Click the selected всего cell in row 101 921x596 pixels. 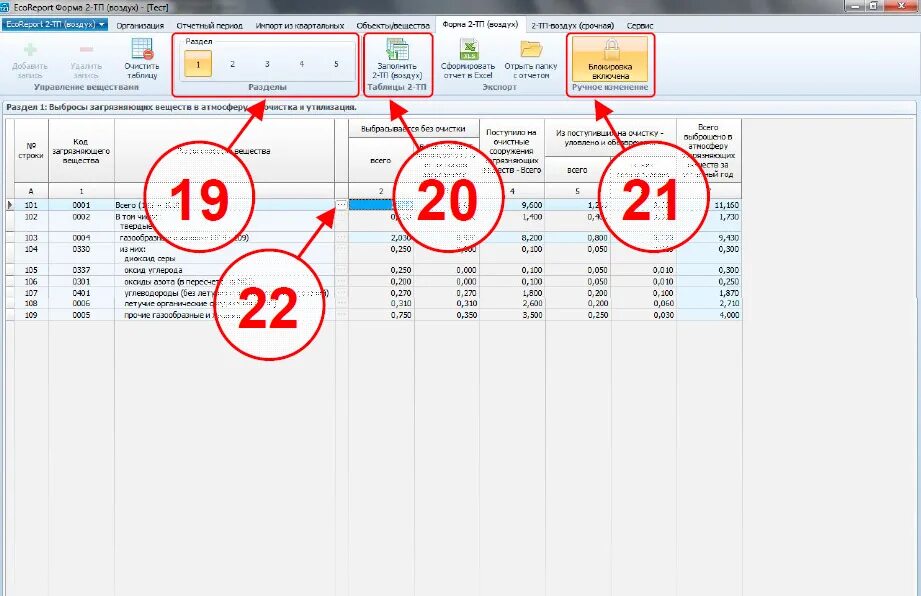coord(381,205)
